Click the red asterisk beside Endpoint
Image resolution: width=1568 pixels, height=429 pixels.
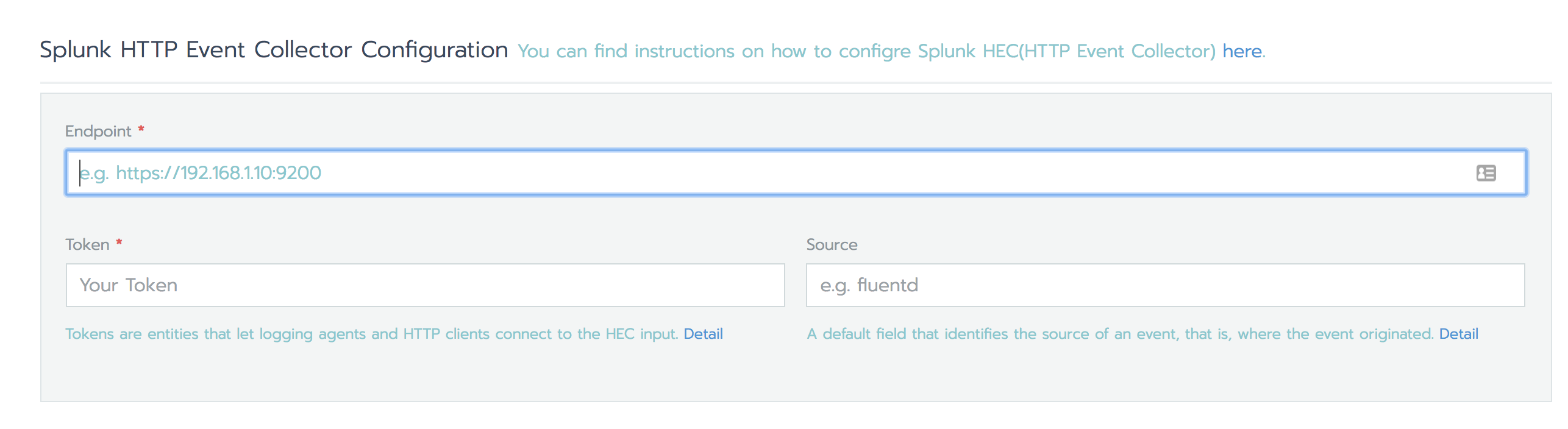(141, 129)
